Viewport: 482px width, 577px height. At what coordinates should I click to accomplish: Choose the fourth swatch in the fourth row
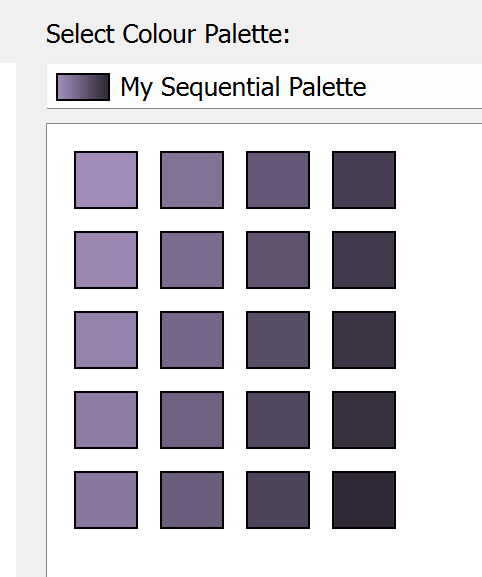[x=364, y=420]
